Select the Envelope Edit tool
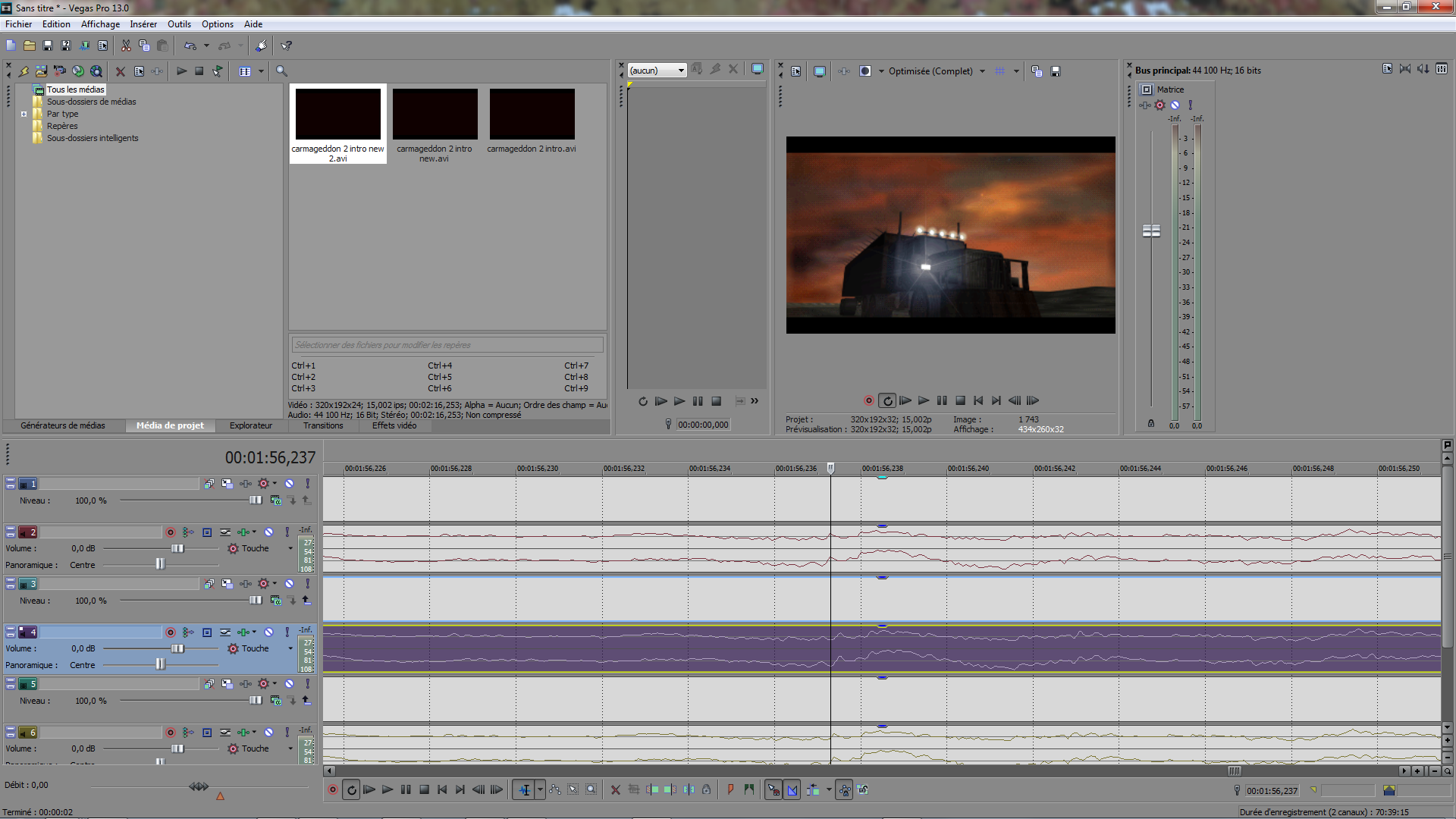This screenshot has width=1456, height=819. coord(556,789)
